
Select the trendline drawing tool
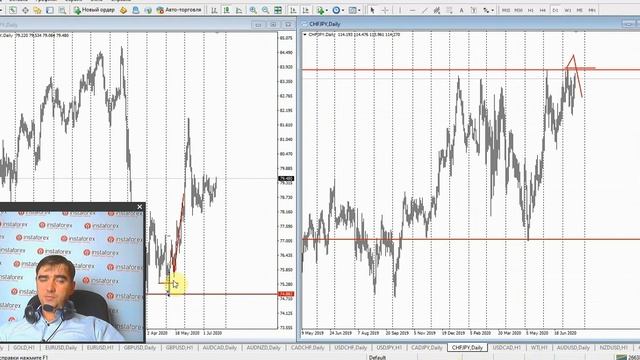pyautogui.click(x=424, y=10)
